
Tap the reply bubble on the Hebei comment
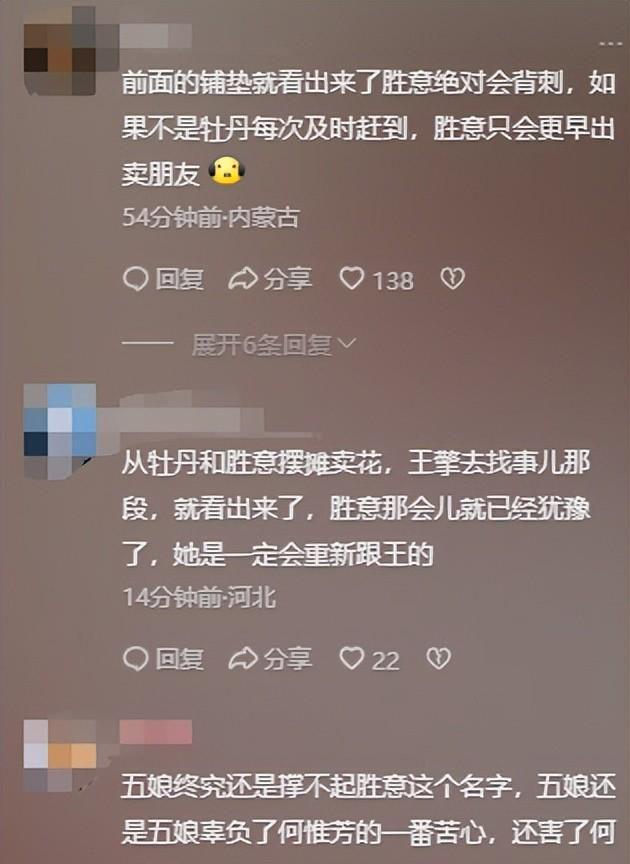pos(135,658)
